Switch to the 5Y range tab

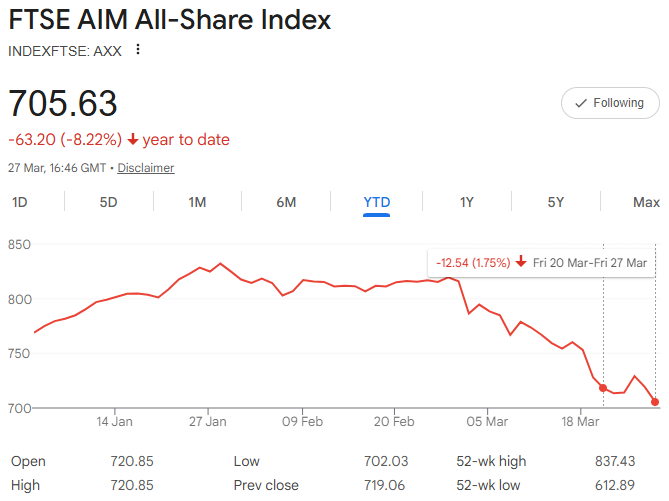click(x=556, y=202)
